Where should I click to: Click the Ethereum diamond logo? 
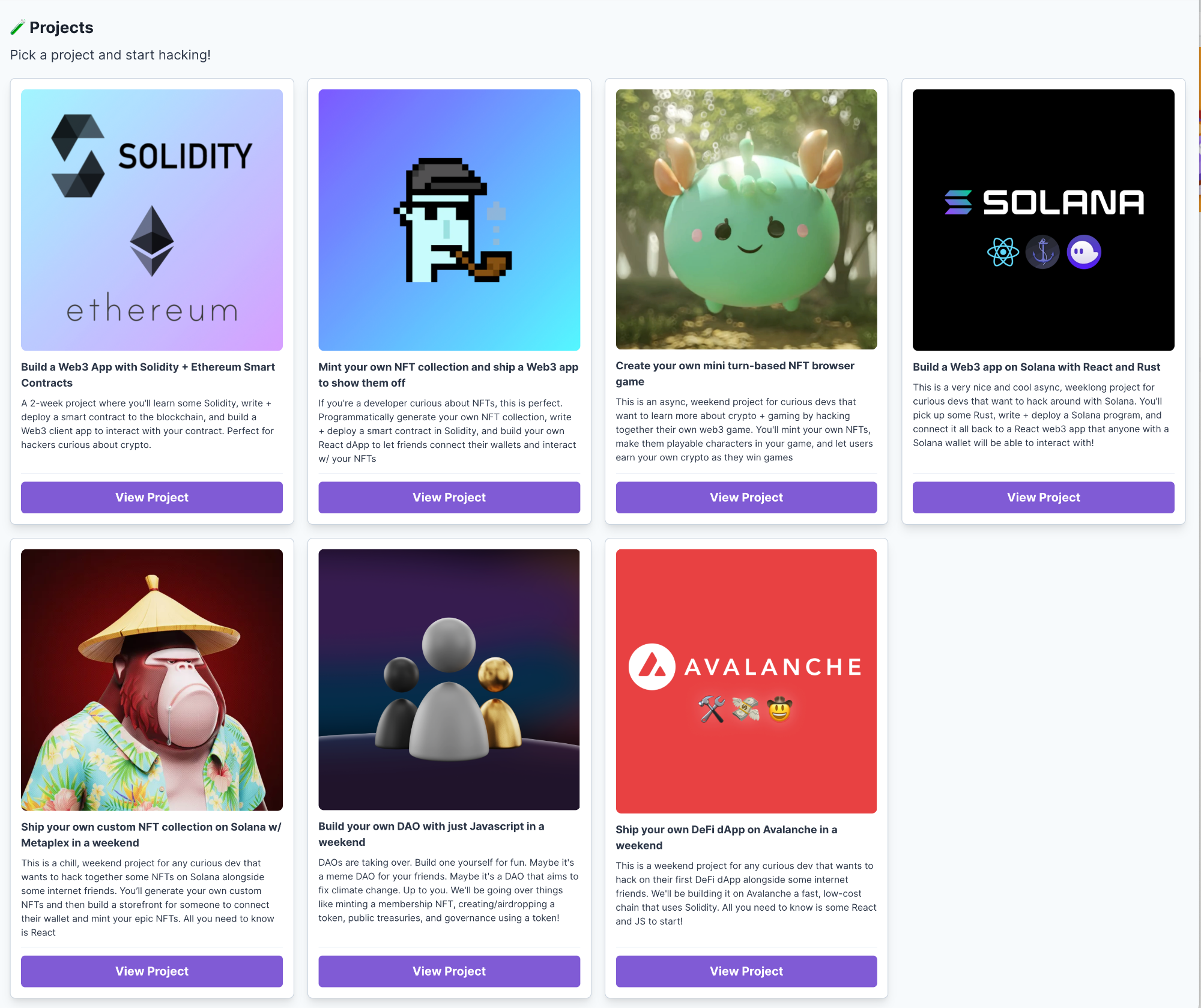click(152, 241)
